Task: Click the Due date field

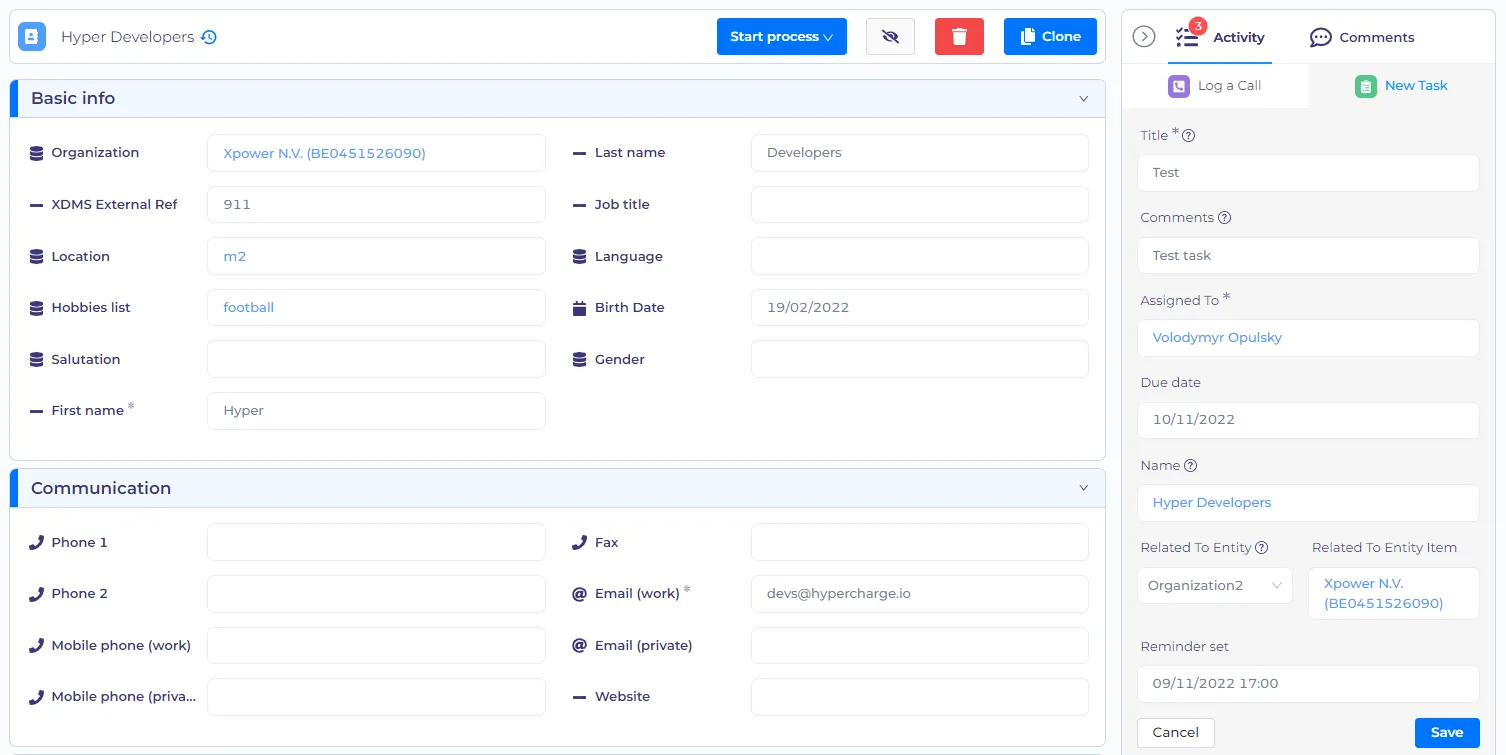Action: [1308, 420]
